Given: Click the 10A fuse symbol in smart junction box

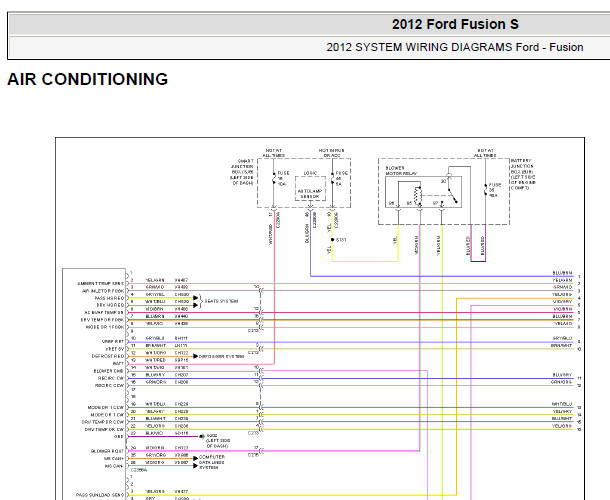Looking at the screenshot, I should 274,178.
